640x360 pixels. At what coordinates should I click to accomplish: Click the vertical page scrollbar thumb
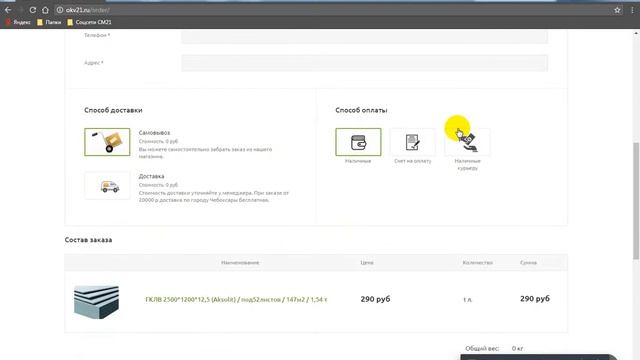[x=636, y=200]
